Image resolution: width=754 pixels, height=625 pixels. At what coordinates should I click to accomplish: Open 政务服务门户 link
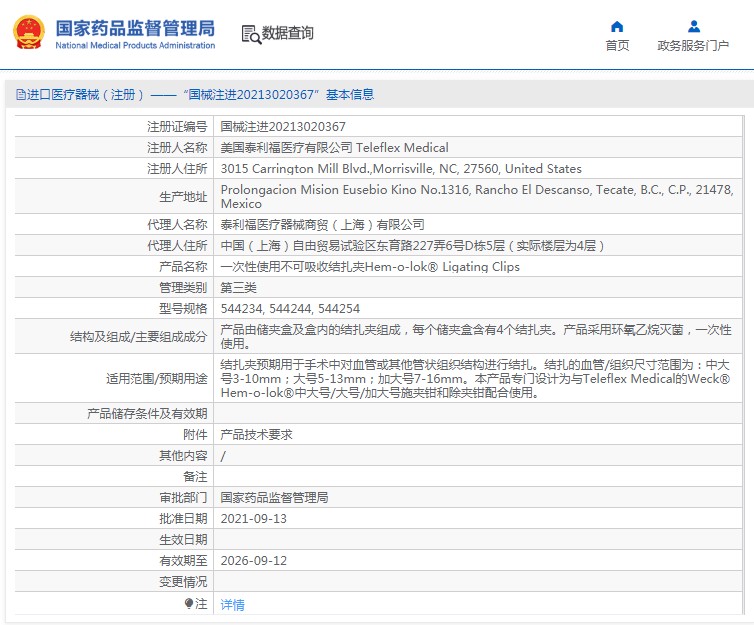[693, 46]
